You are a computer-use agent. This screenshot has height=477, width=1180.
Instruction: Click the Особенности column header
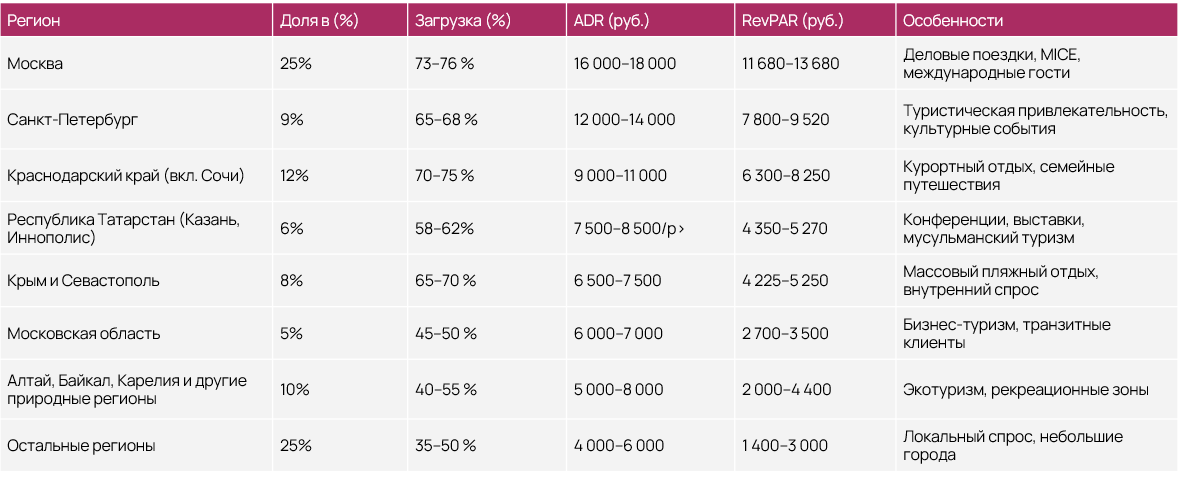pos(953,21)
